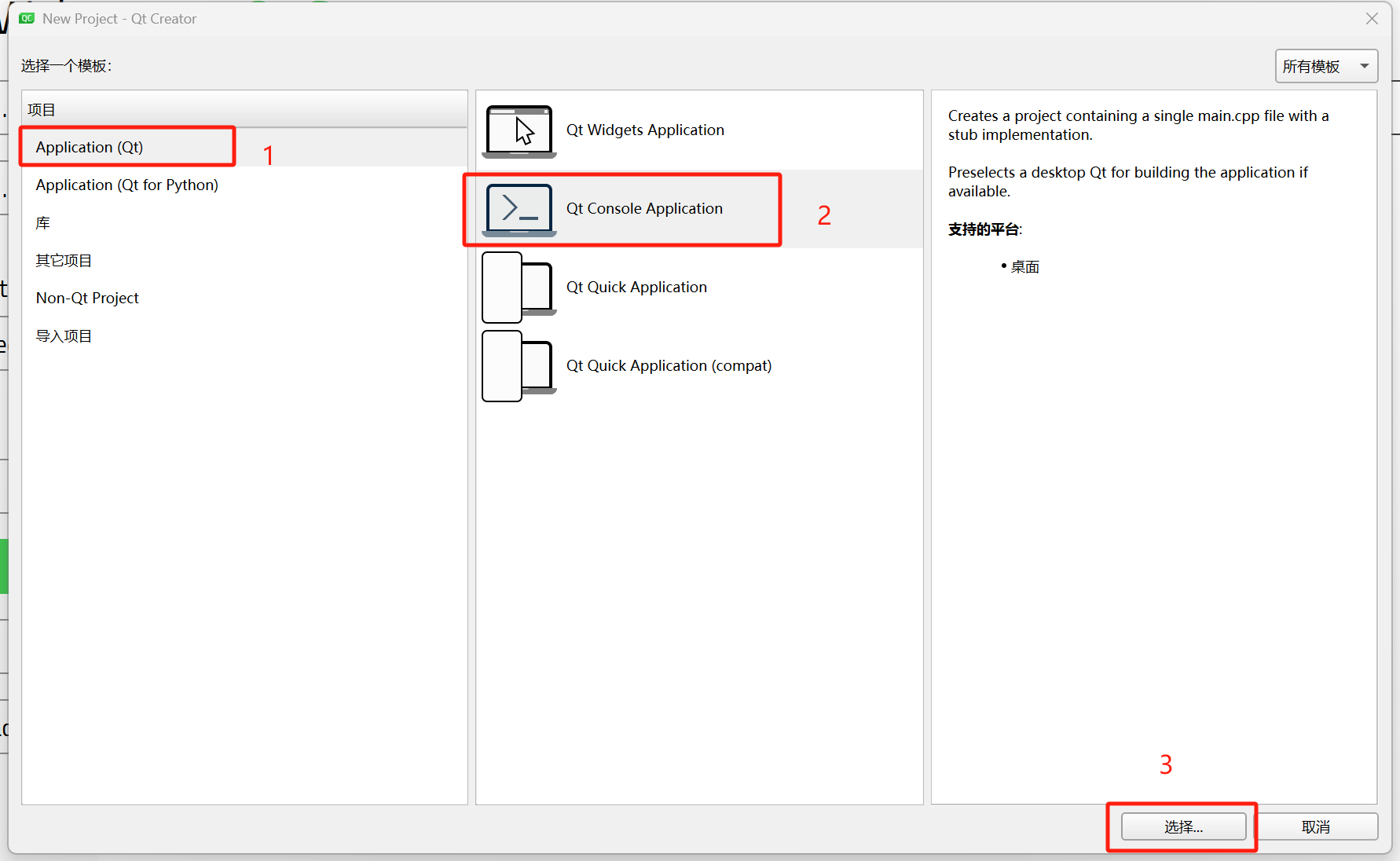Click the Qt Console Application terminal icon
1400x861 pixels.
tap(518, 209)
